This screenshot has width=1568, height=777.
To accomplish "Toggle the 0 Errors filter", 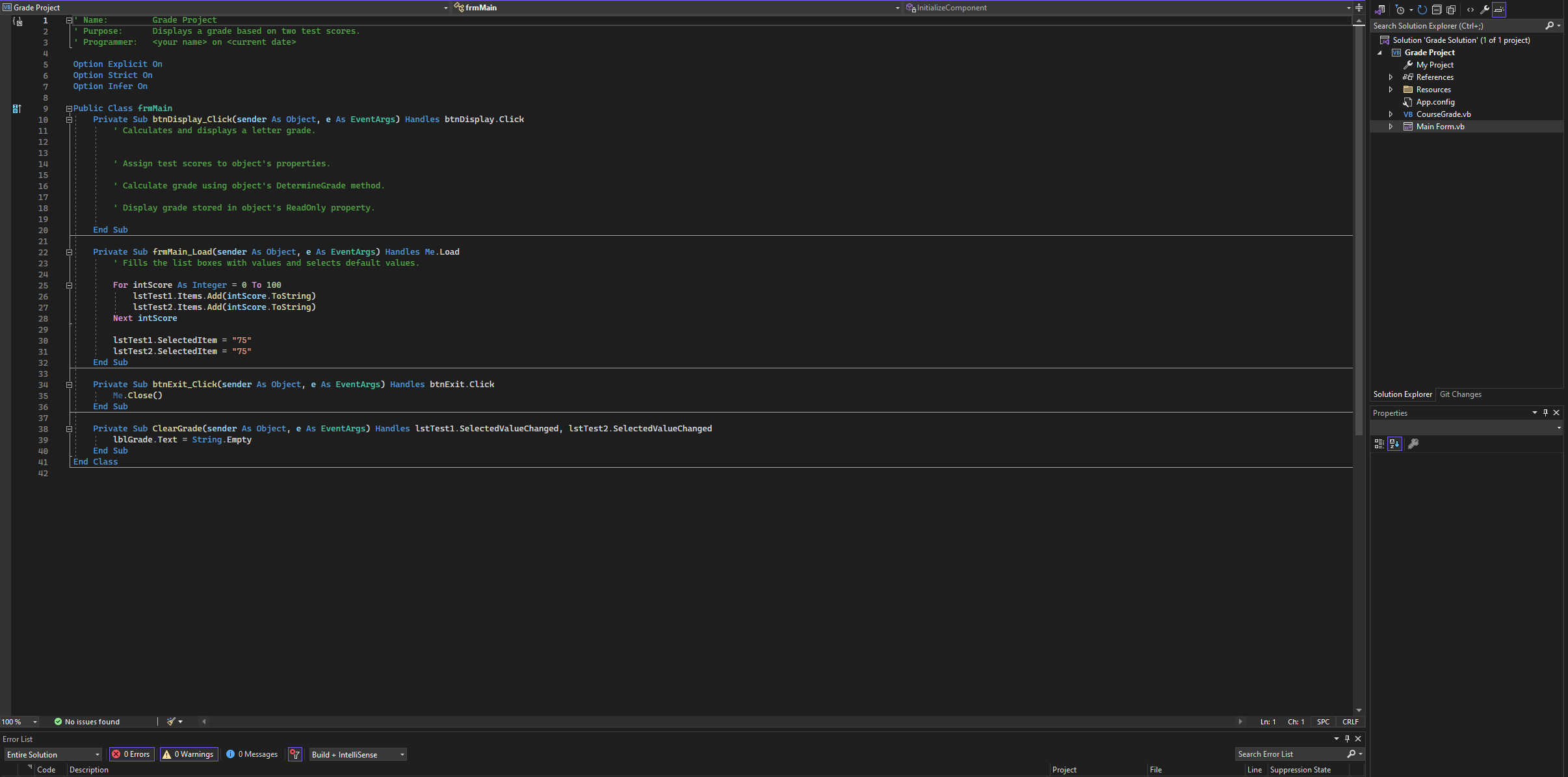I will [x=132, y=754].
